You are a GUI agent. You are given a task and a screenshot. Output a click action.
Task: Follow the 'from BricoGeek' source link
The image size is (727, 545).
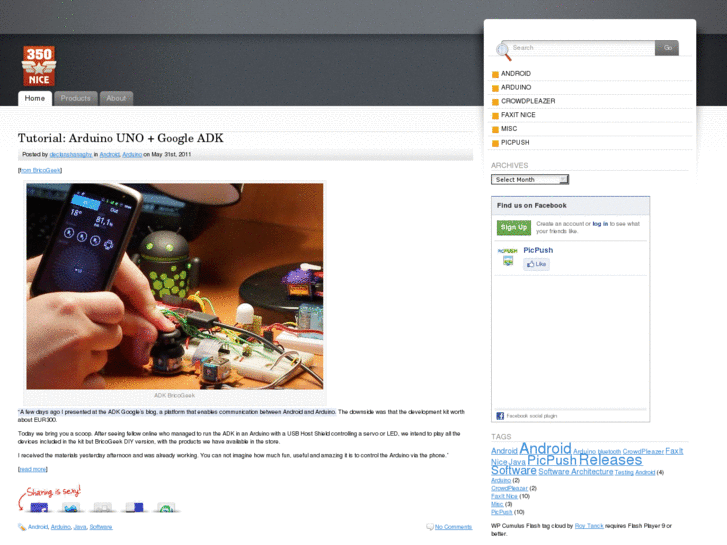click(x=40, y=170)
